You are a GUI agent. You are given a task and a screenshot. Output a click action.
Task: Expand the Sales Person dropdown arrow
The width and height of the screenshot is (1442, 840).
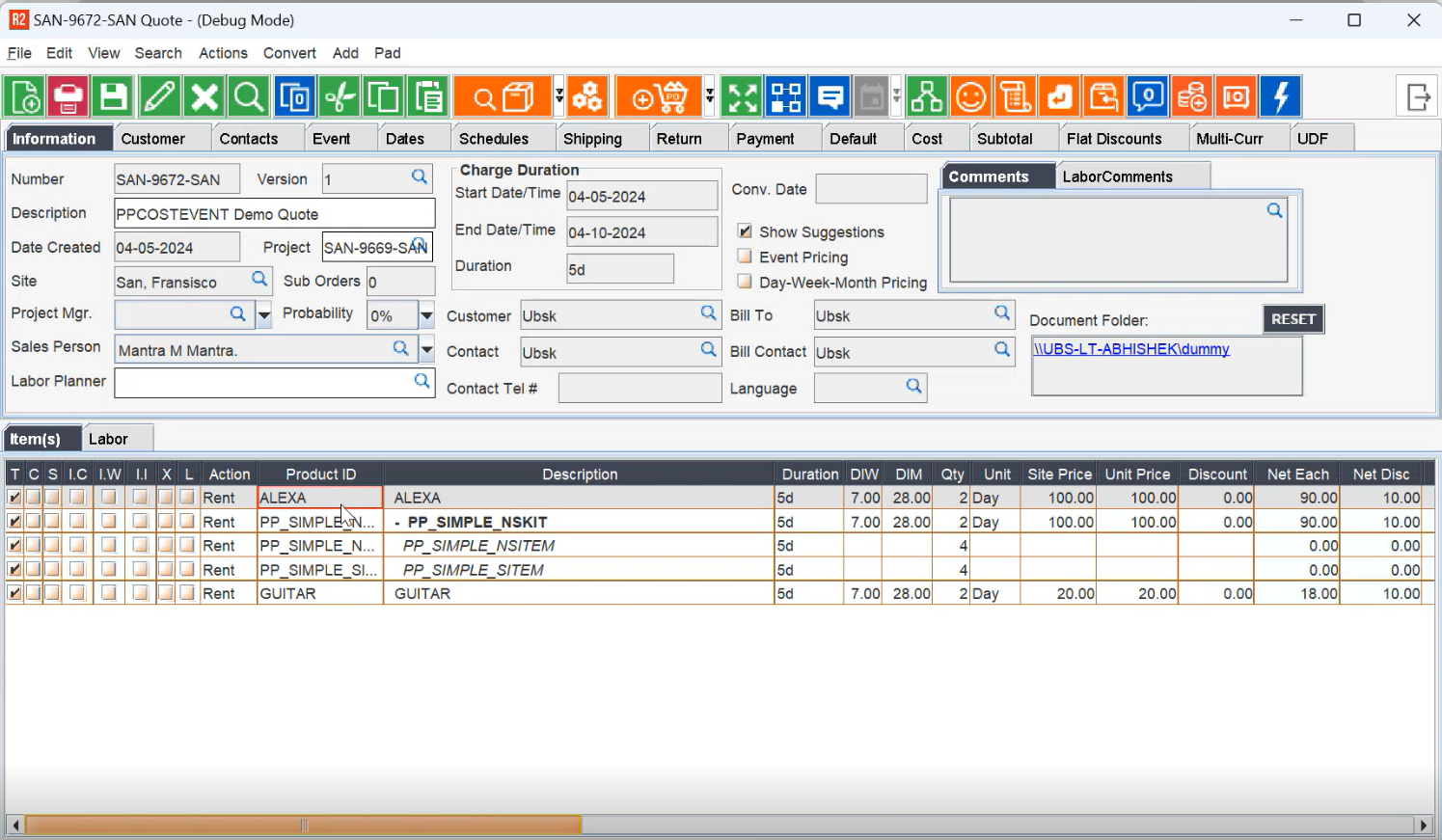[x=426, y=349]
